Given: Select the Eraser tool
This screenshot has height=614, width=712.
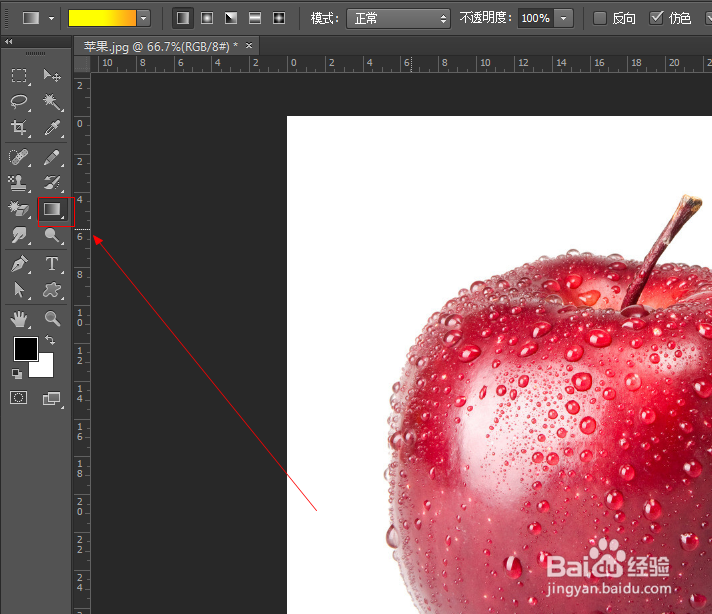Looking at the screenshot, I should click(x=19, y=209).
